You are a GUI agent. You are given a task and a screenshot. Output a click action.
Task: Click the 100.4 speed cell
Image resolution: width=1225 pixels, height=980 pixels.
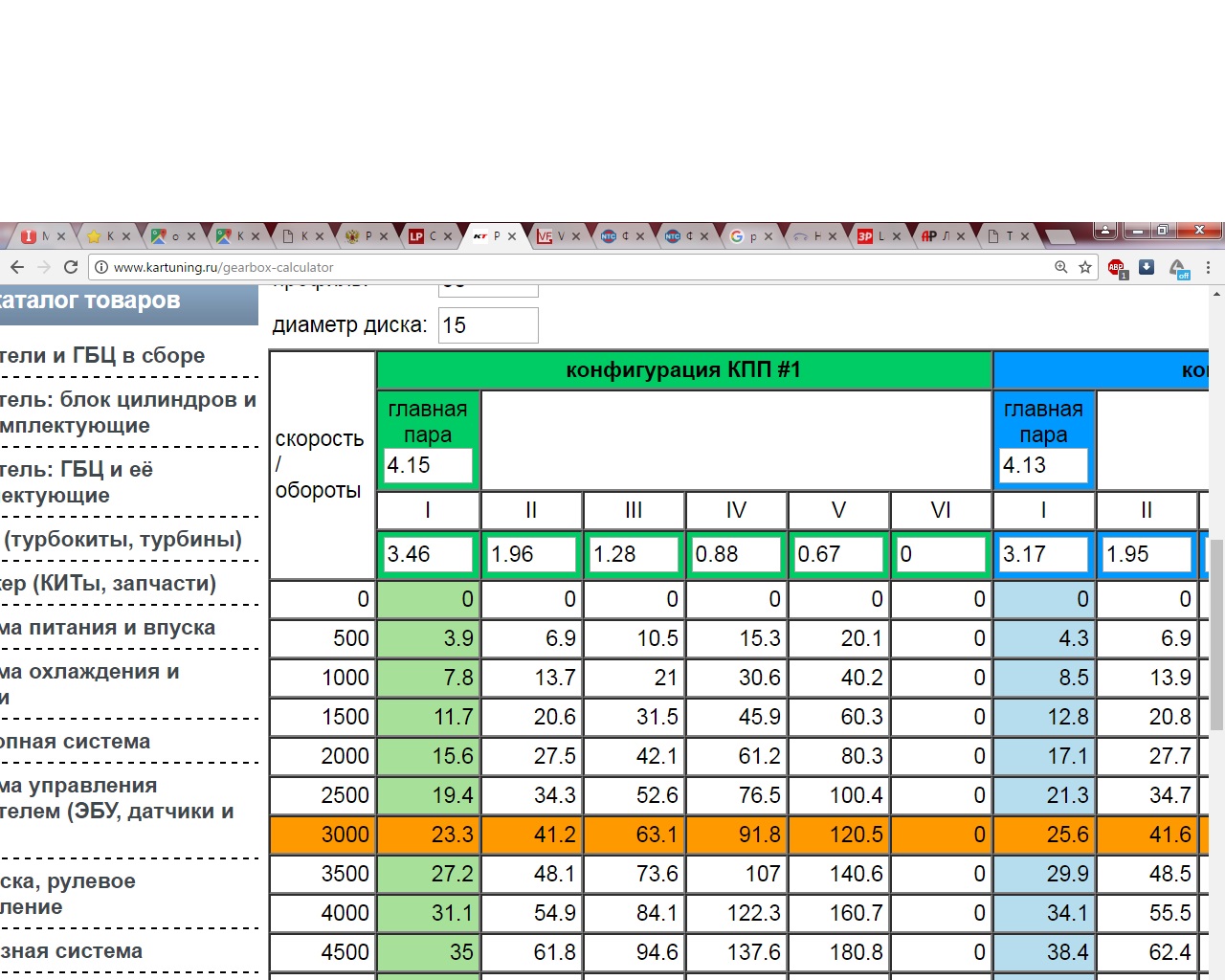pyautogui.click(x=838, y=795)
